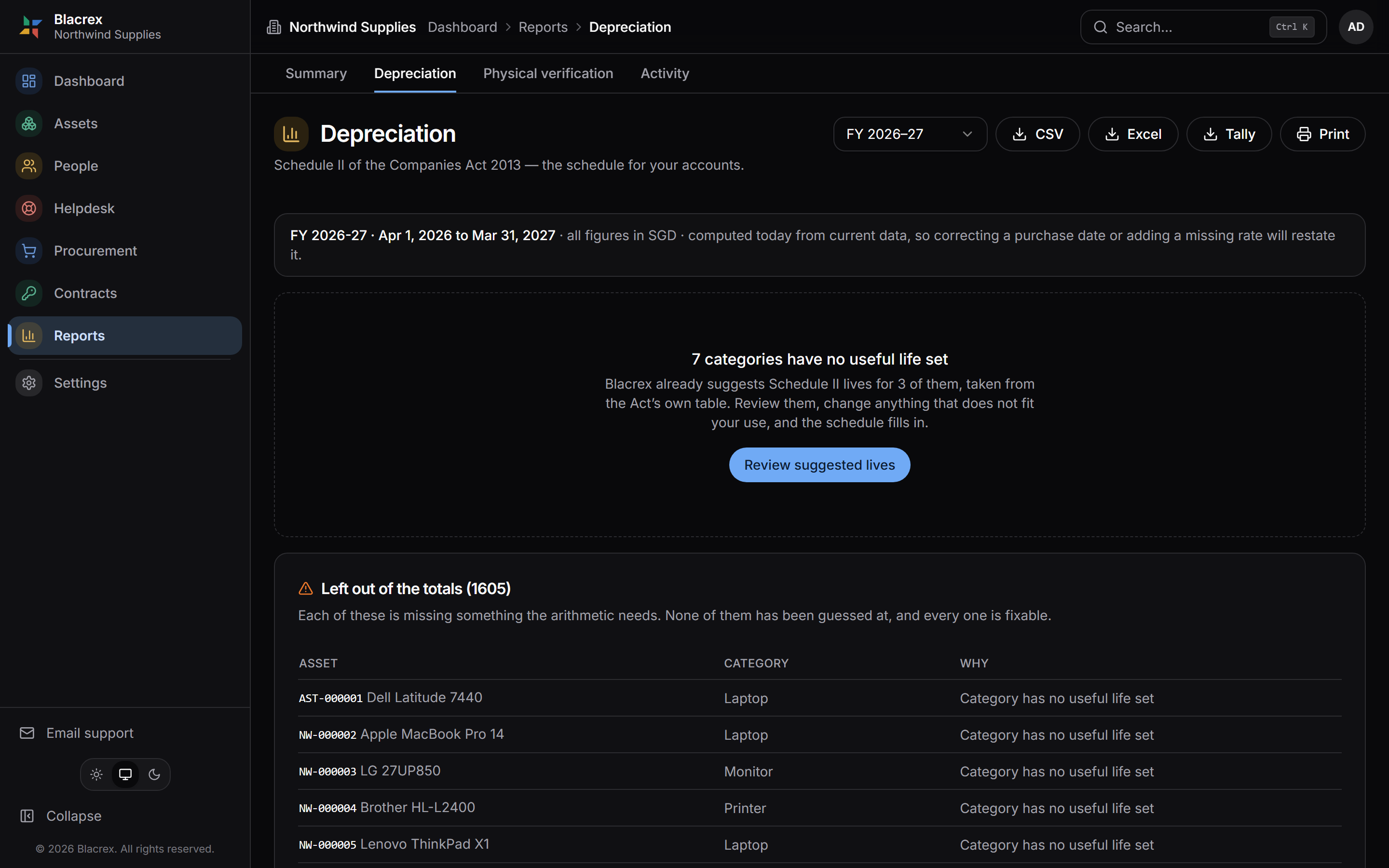Viewport: 1389px width, 868px height.
Task: Print the depreciation schedule
Action: (x=1322, y=135)
